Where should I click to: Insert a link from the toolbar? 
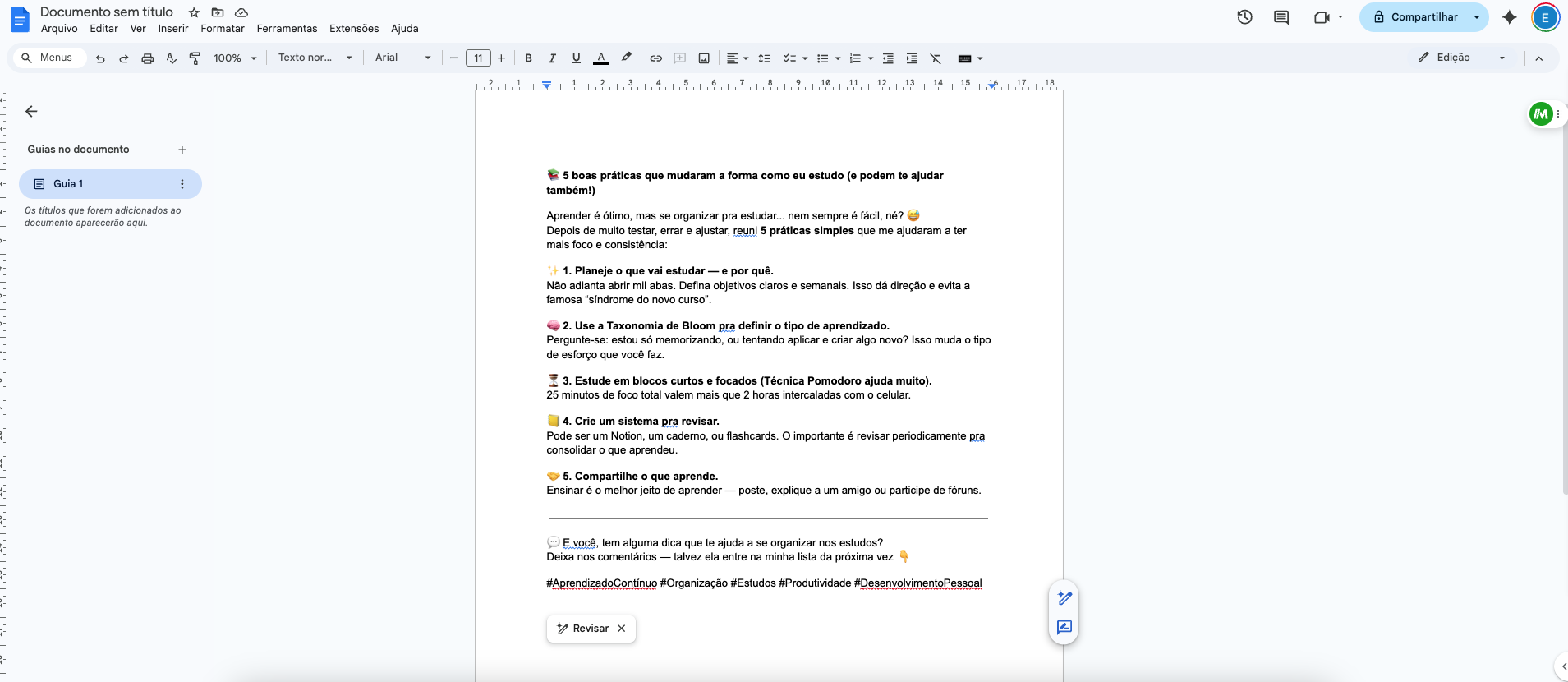click(655, 58)
